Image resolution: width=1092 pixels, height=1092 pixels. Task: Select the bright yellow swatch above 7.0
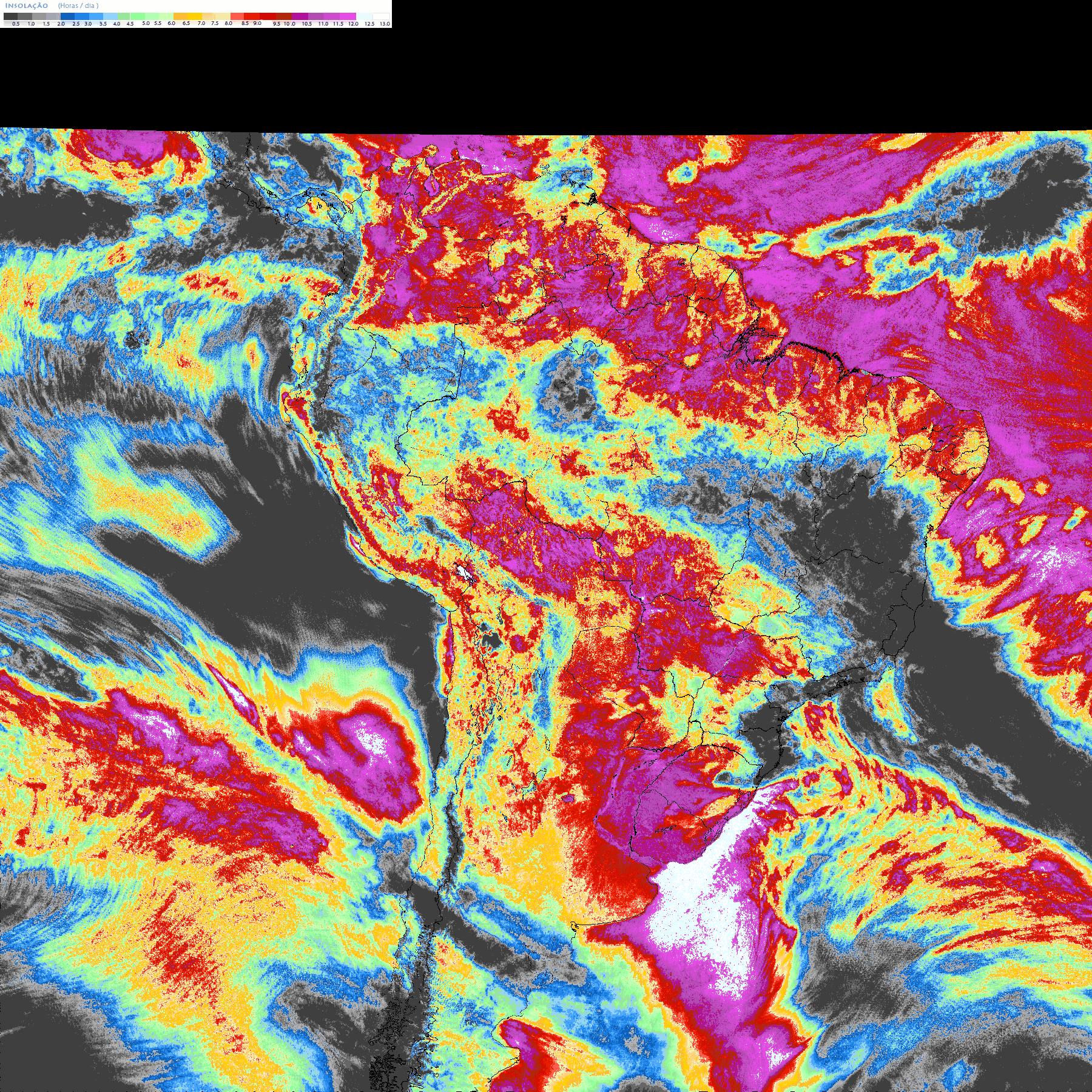[x=195, y=16]
